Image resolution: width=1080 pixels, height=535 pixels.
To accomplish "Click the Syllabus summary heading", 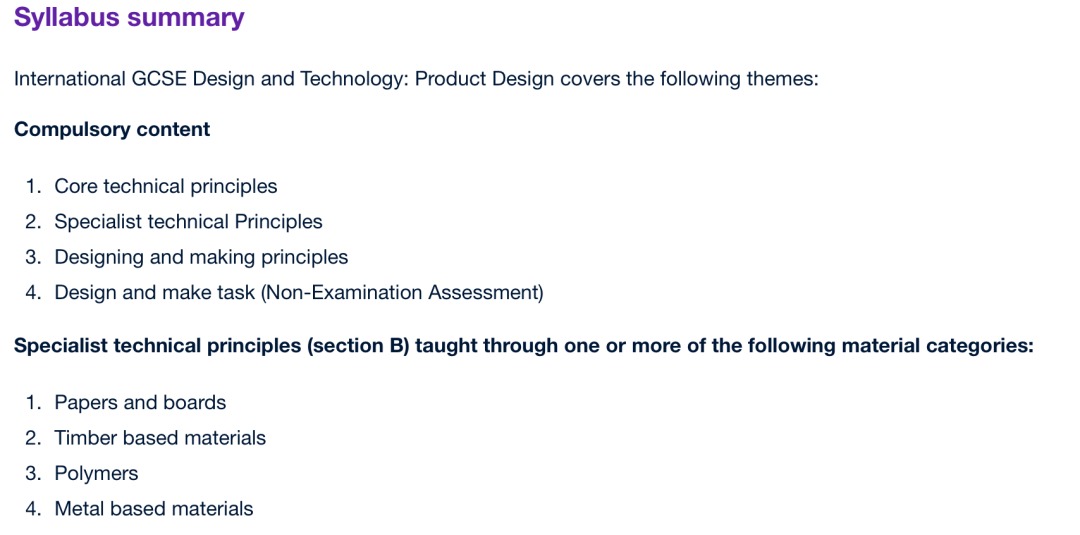I will (x=129, y=18).
